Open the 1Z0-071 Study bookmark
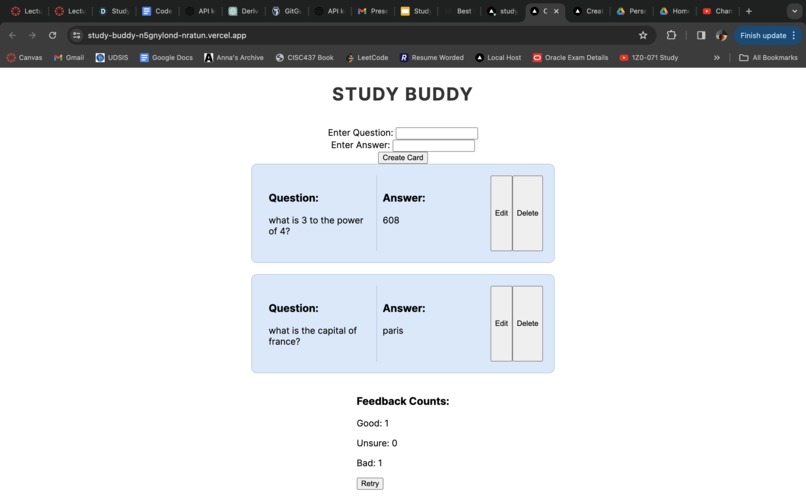 (x=649, y=58)
